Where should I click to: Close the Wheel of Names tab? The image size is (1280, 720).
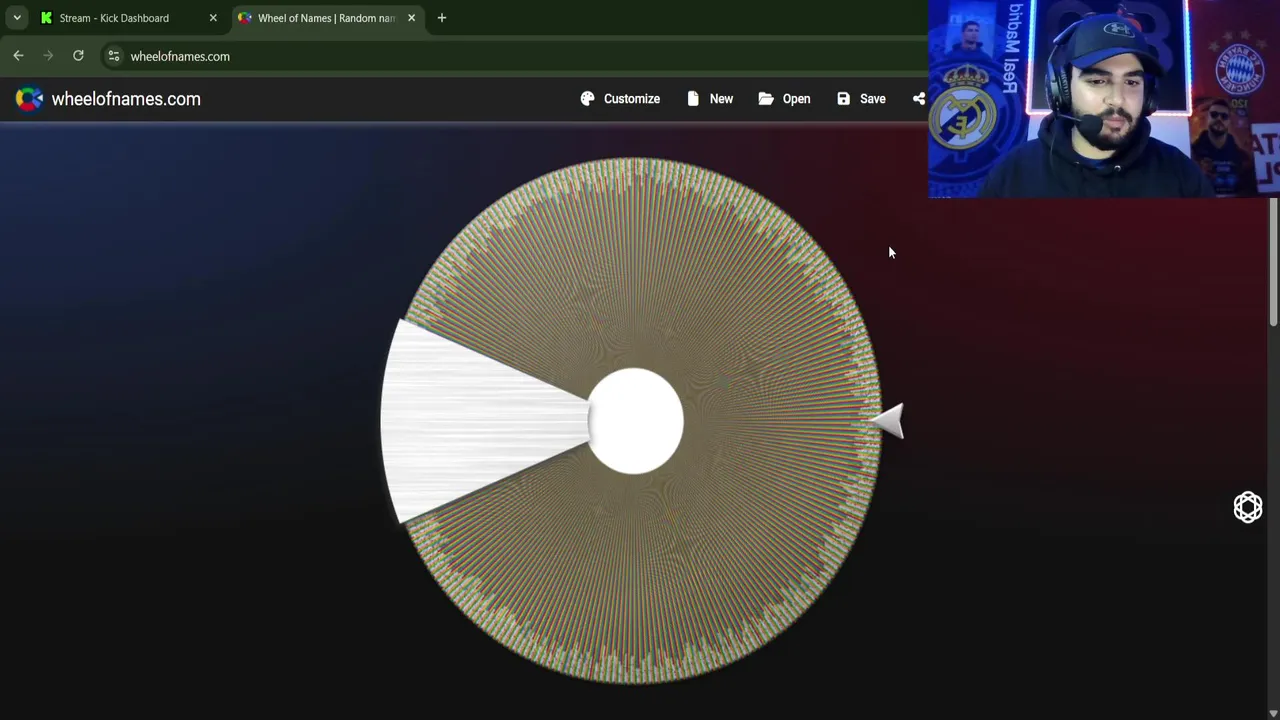[411, 18]
